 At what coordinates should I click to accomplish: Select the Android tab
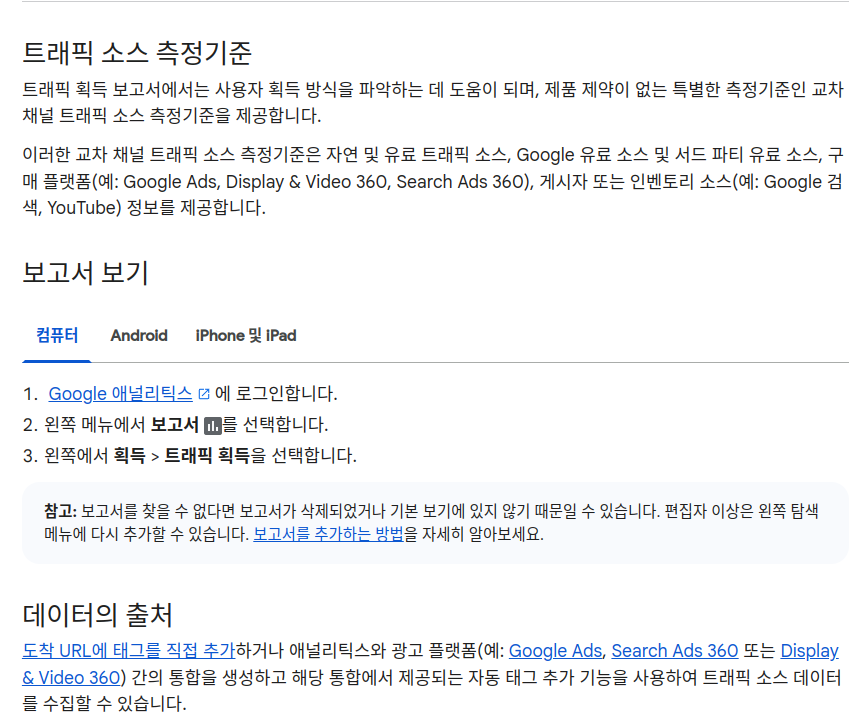coord(139,335)
